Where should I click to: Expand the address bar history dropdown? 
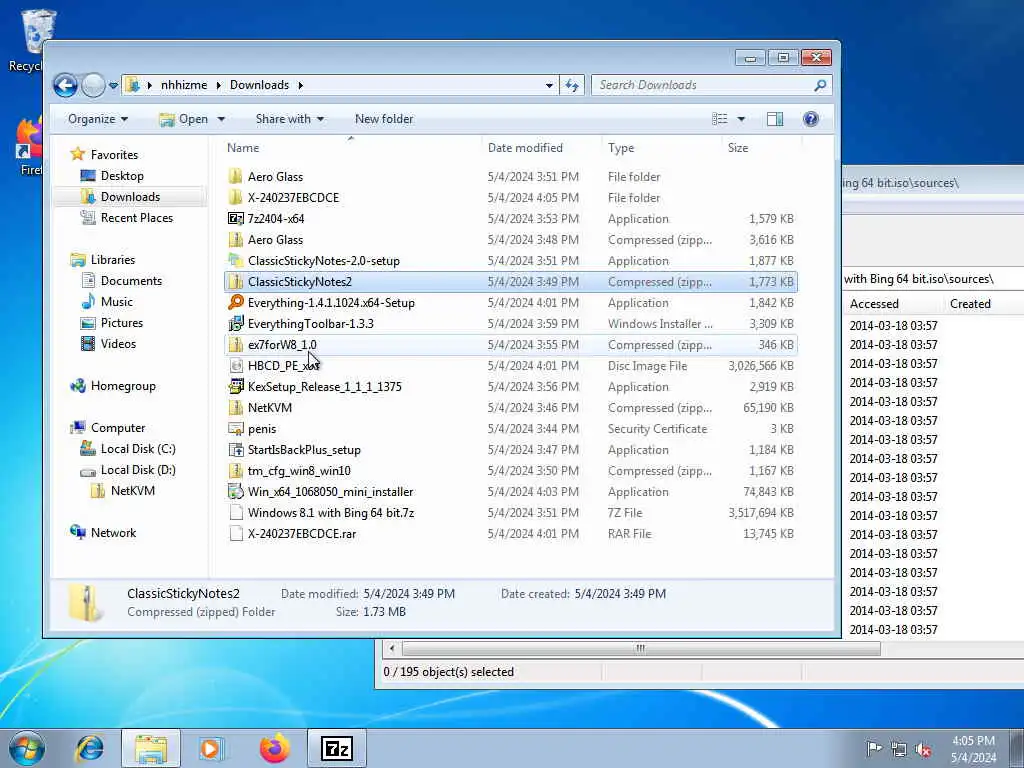549,85
